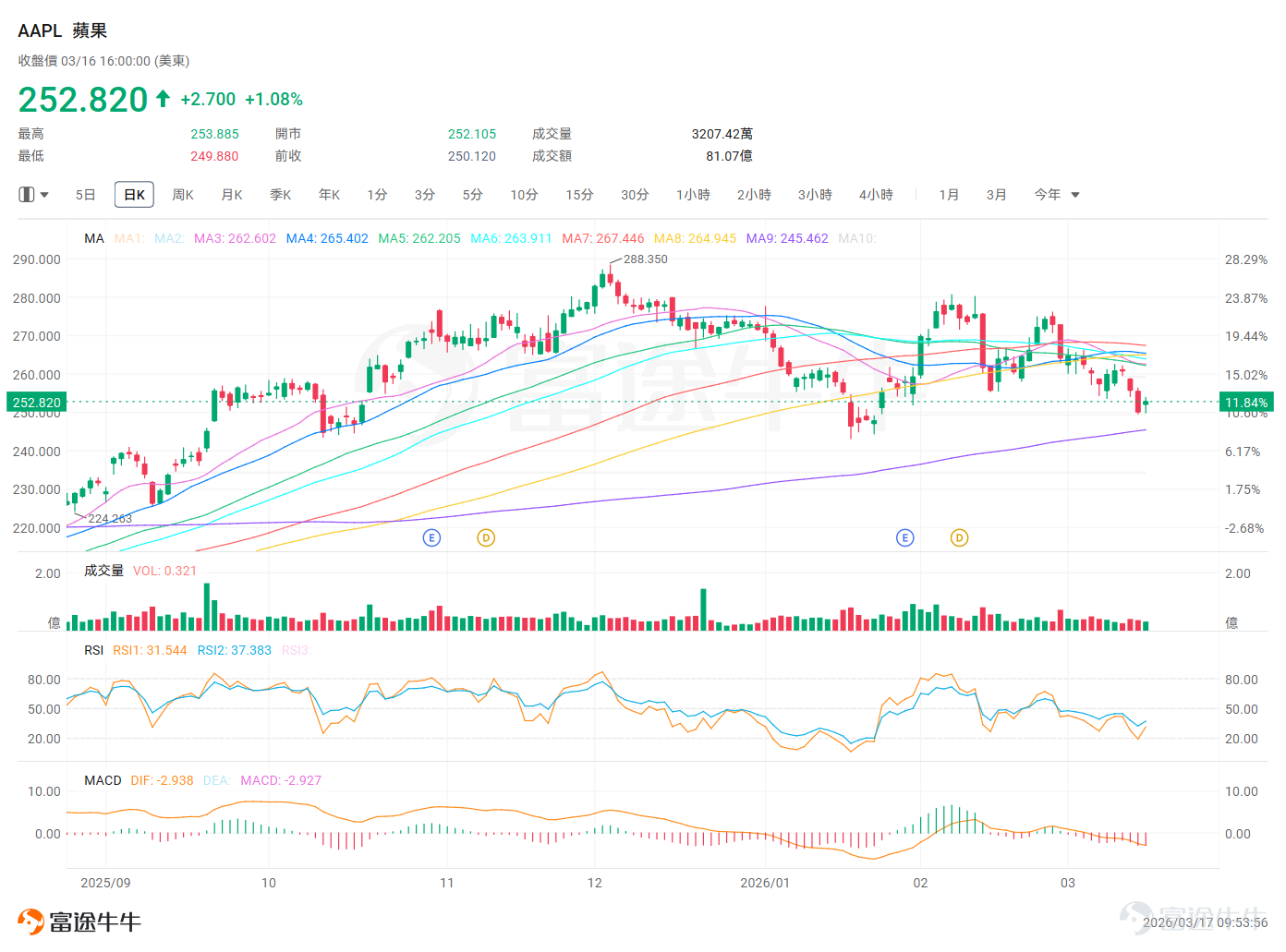1286x952 pixels.
Task: Choose the 1小時 interval
Action: pyautogui.click(x=693, y=195)
